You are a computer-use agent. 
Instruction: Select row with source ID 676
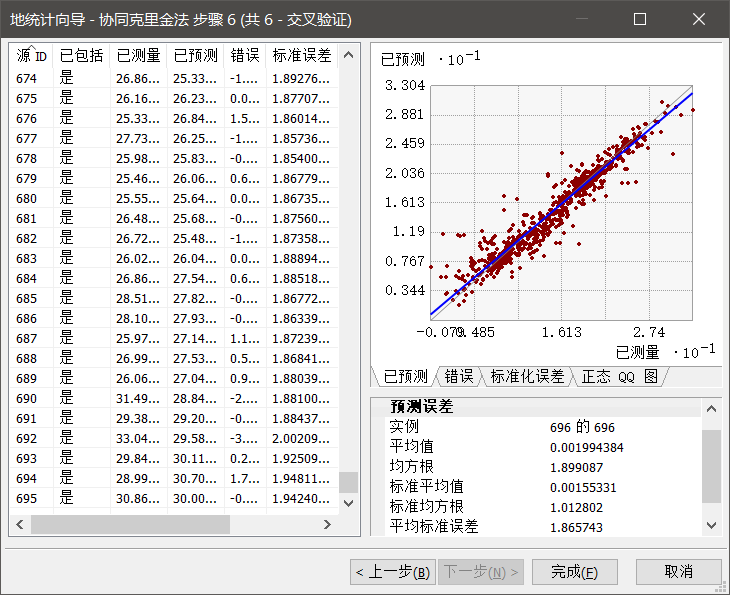click(174, 118)
